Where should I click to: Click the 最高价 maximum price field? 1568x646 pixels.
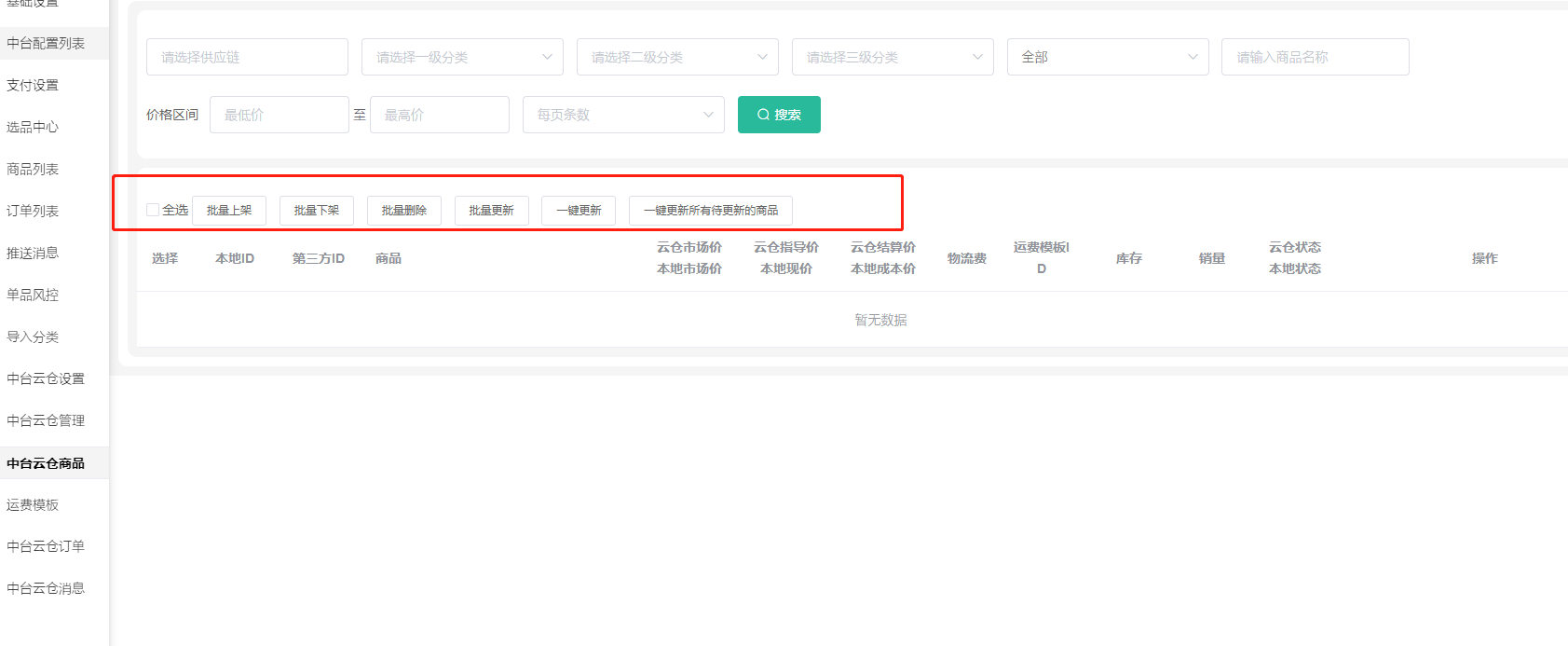[439, 115]
